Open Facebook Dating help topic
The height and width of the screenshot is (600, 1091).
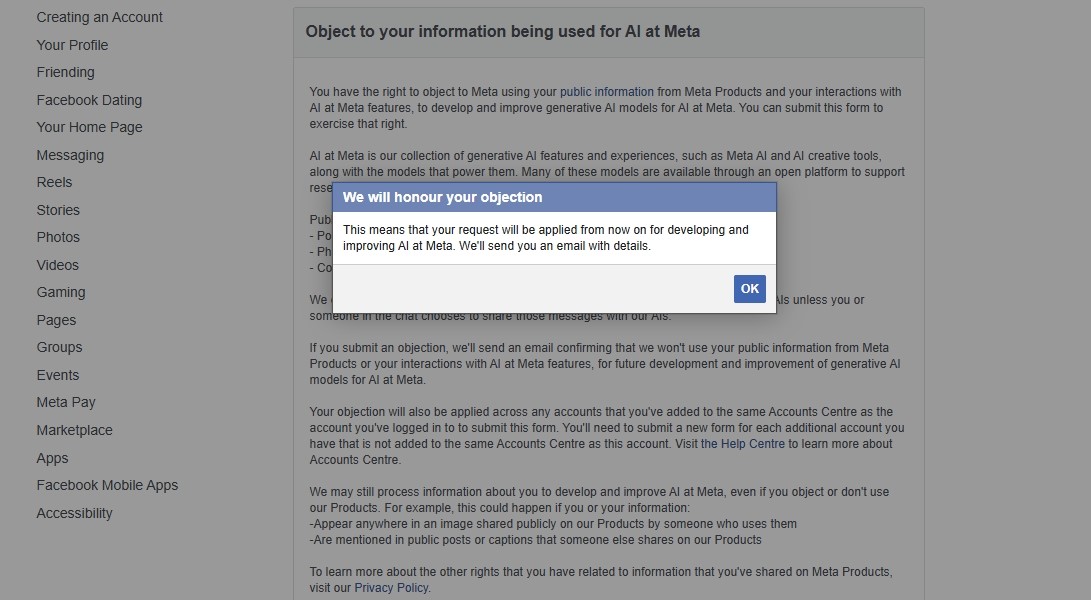[89, 100]
